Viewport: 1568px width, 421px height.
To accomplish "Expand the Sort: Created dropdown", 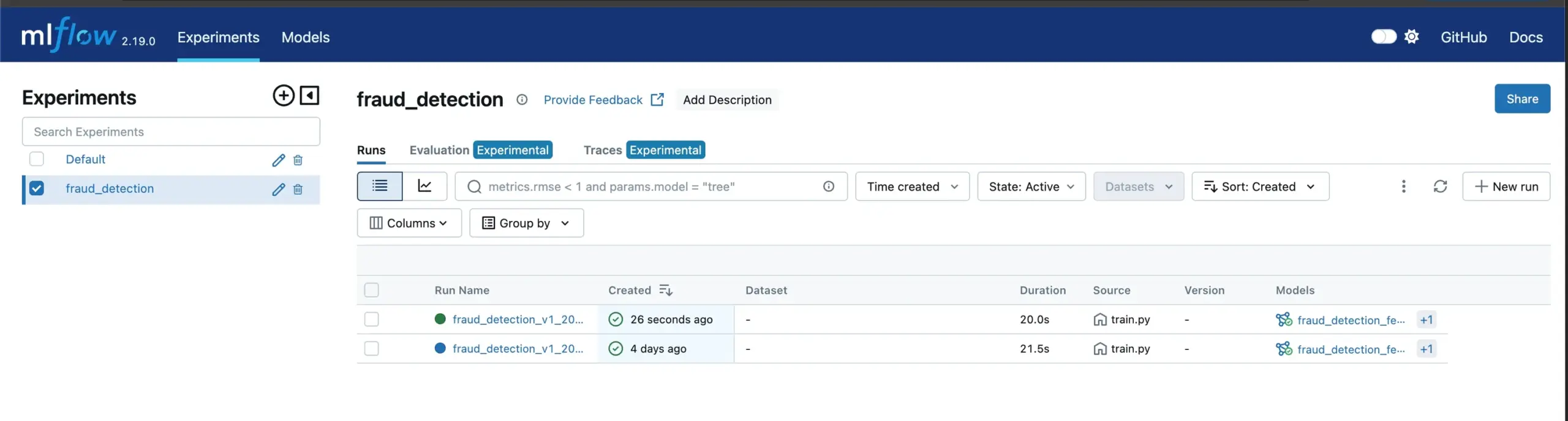I will point(1260,186).
